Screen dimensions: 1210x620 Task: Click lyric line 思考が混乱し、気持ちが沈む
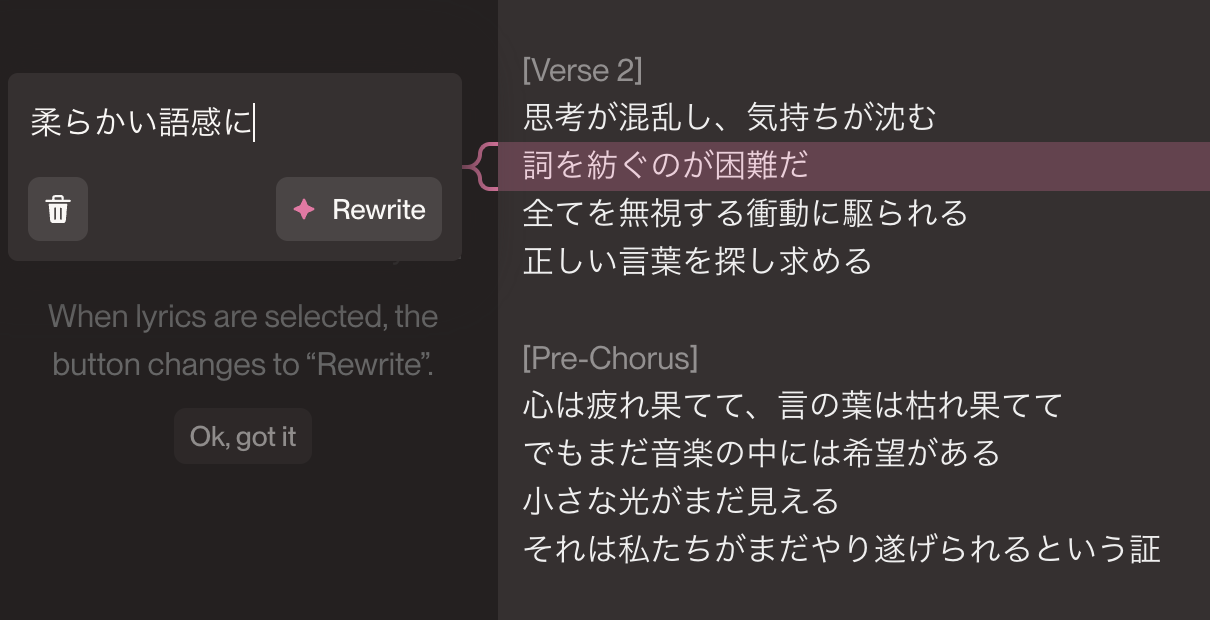point(729,118)
